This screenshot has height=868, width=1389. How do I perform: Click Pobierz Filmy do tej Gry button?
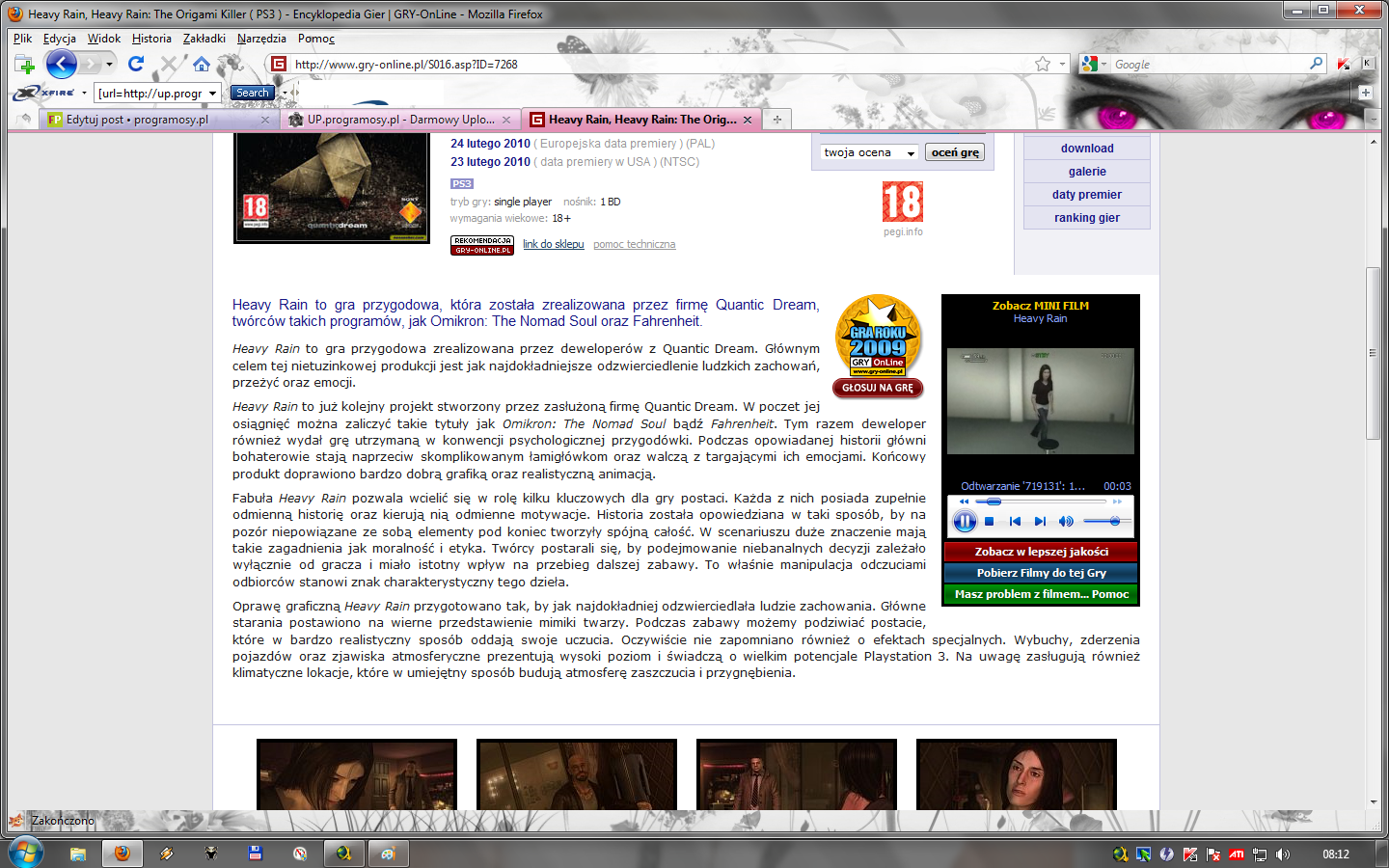pyautogui.click(x=1042, y=573)
